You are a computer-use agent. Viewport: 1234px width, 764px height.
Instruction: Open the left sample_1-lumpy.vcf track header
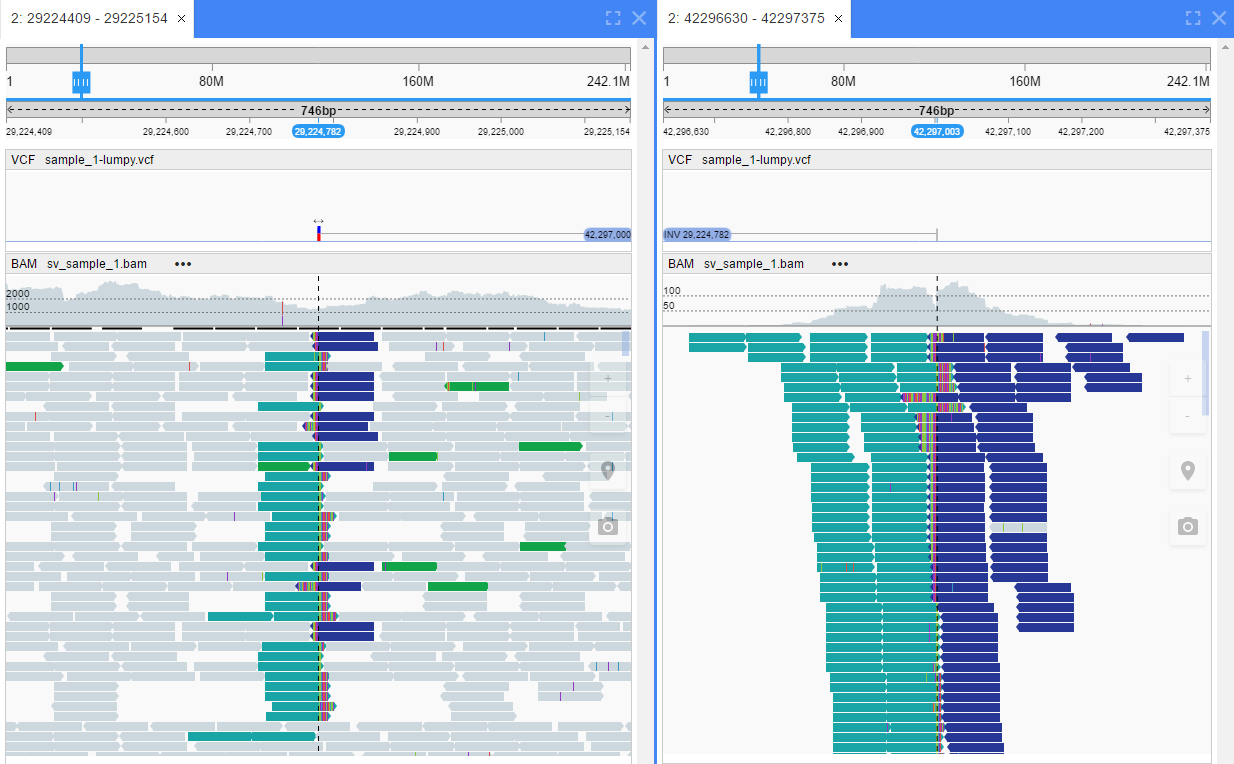click(x=99, y=160)
